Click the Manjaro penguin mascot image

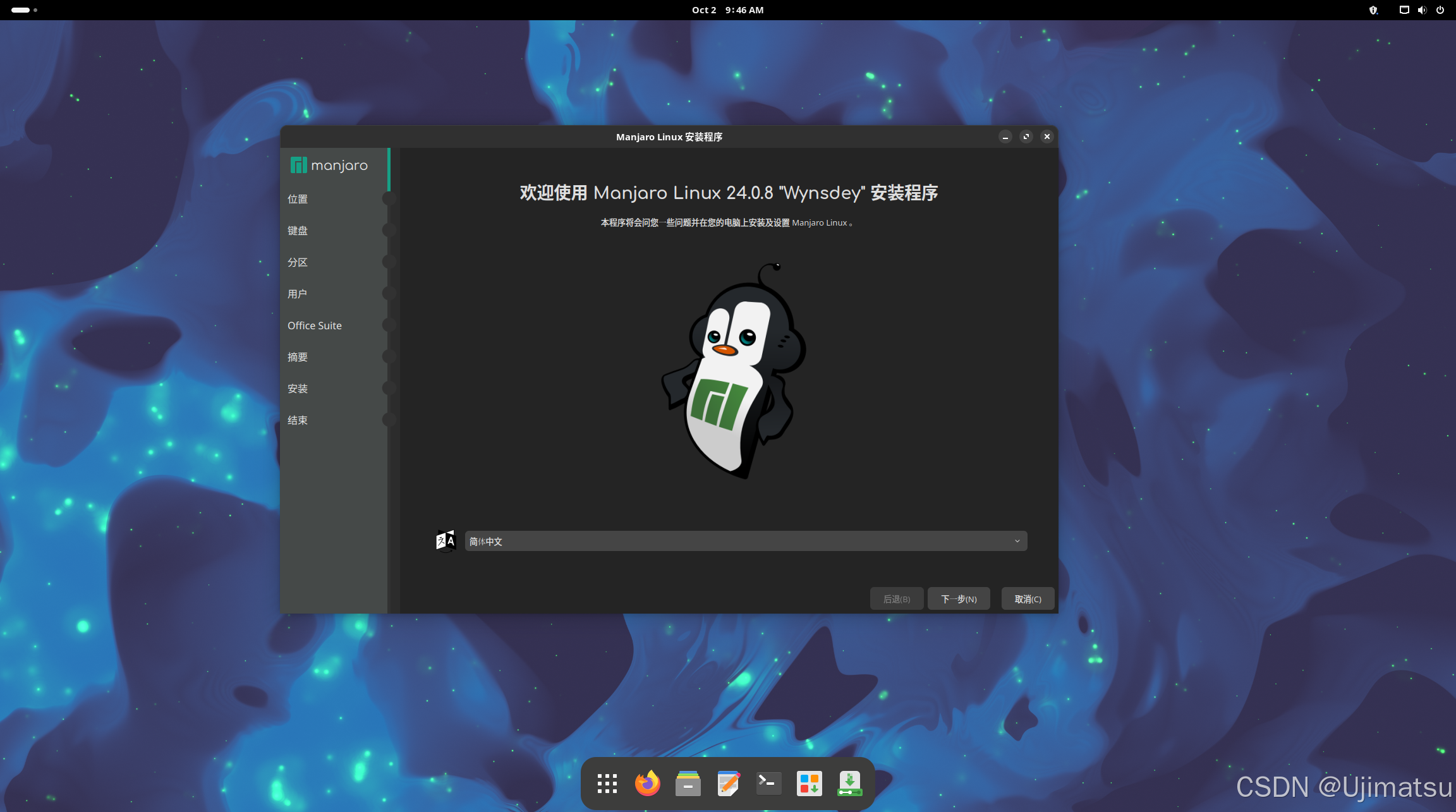point(733,372)
